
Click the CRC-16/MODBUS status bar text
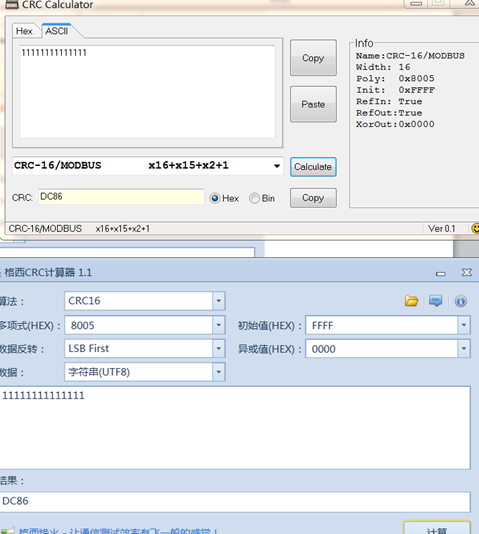tap(45, 228)
